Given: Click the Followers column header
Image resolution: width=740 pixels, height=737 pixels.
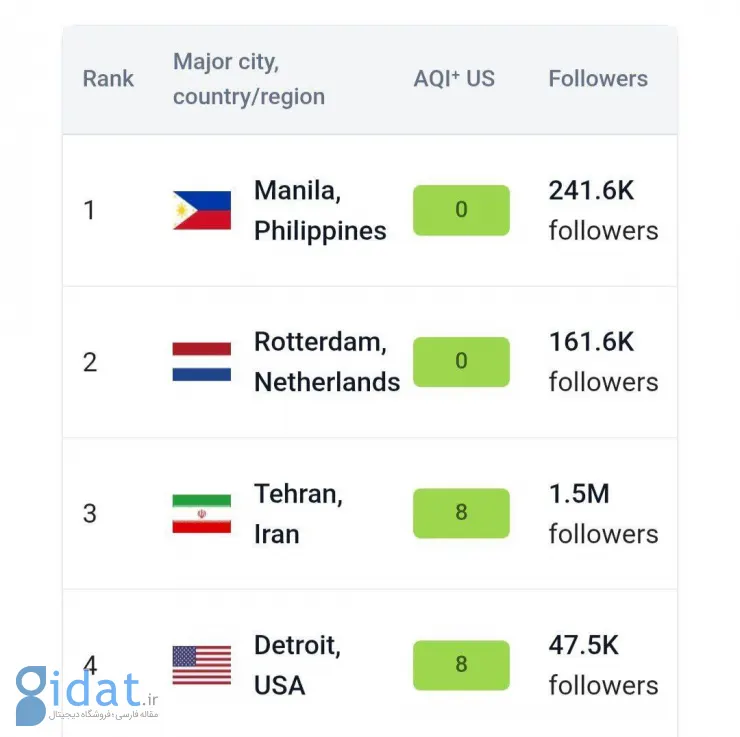Looking at the screenshot, I should [x=598, y=79].
